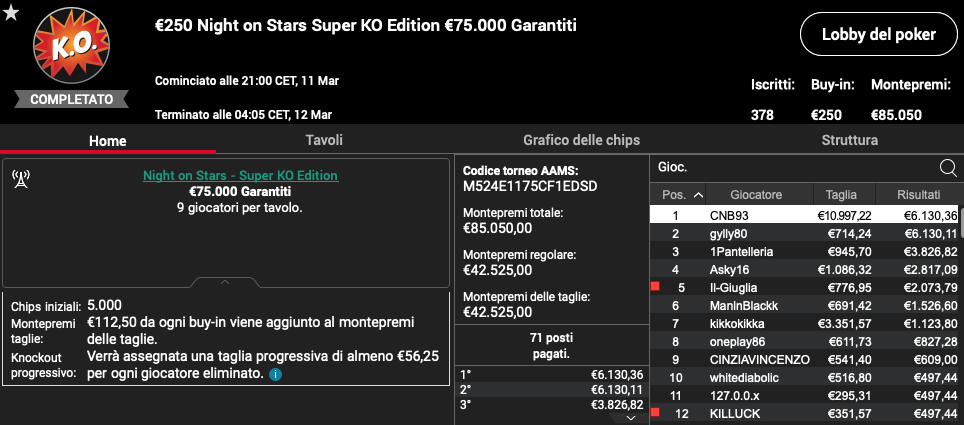Screen dimensions: 964x425
Task: Go to the Home tab
Action: click(x=108, y=140)
